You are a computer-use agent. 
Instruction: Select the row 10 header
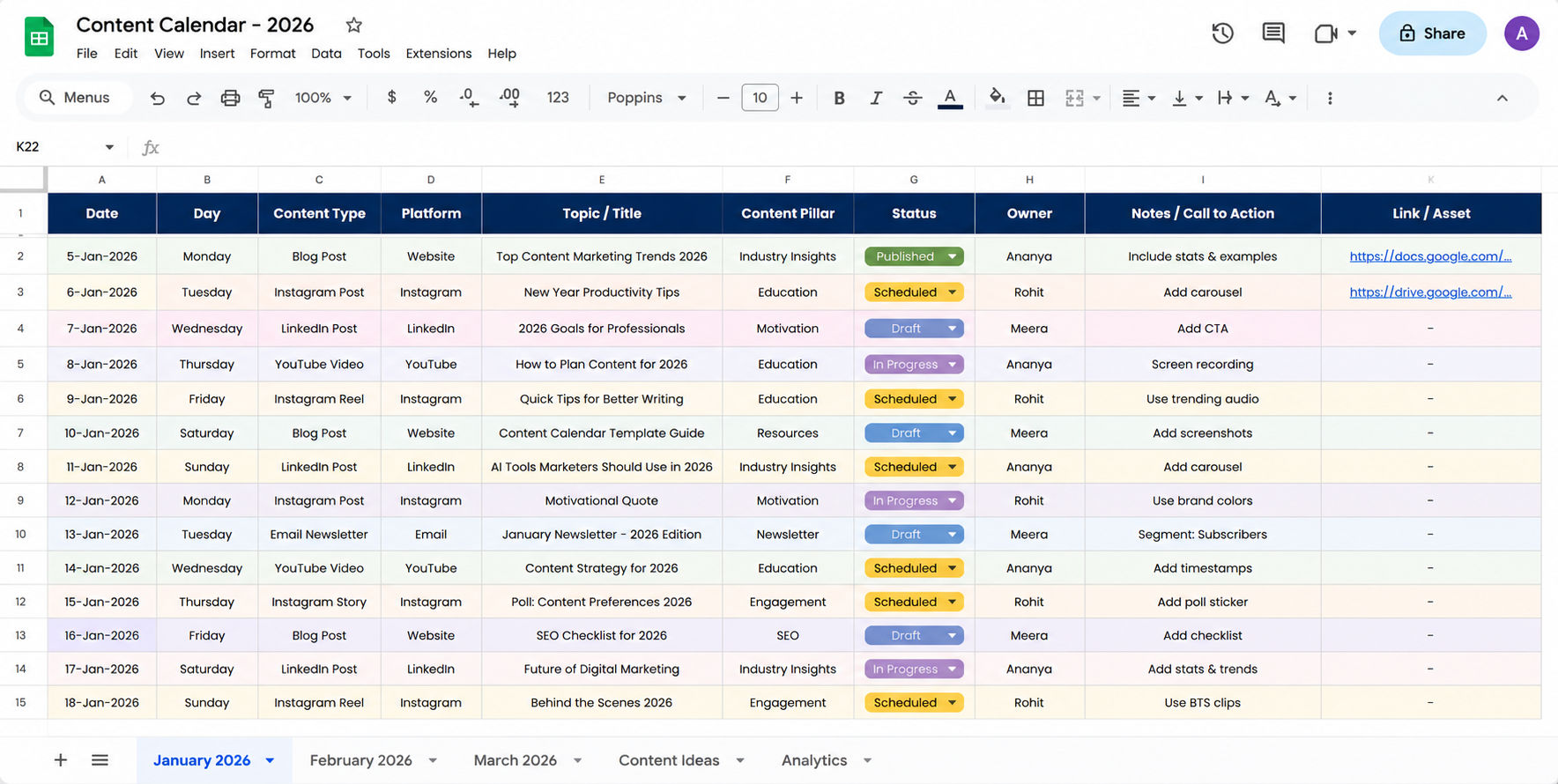coord(20,535)
